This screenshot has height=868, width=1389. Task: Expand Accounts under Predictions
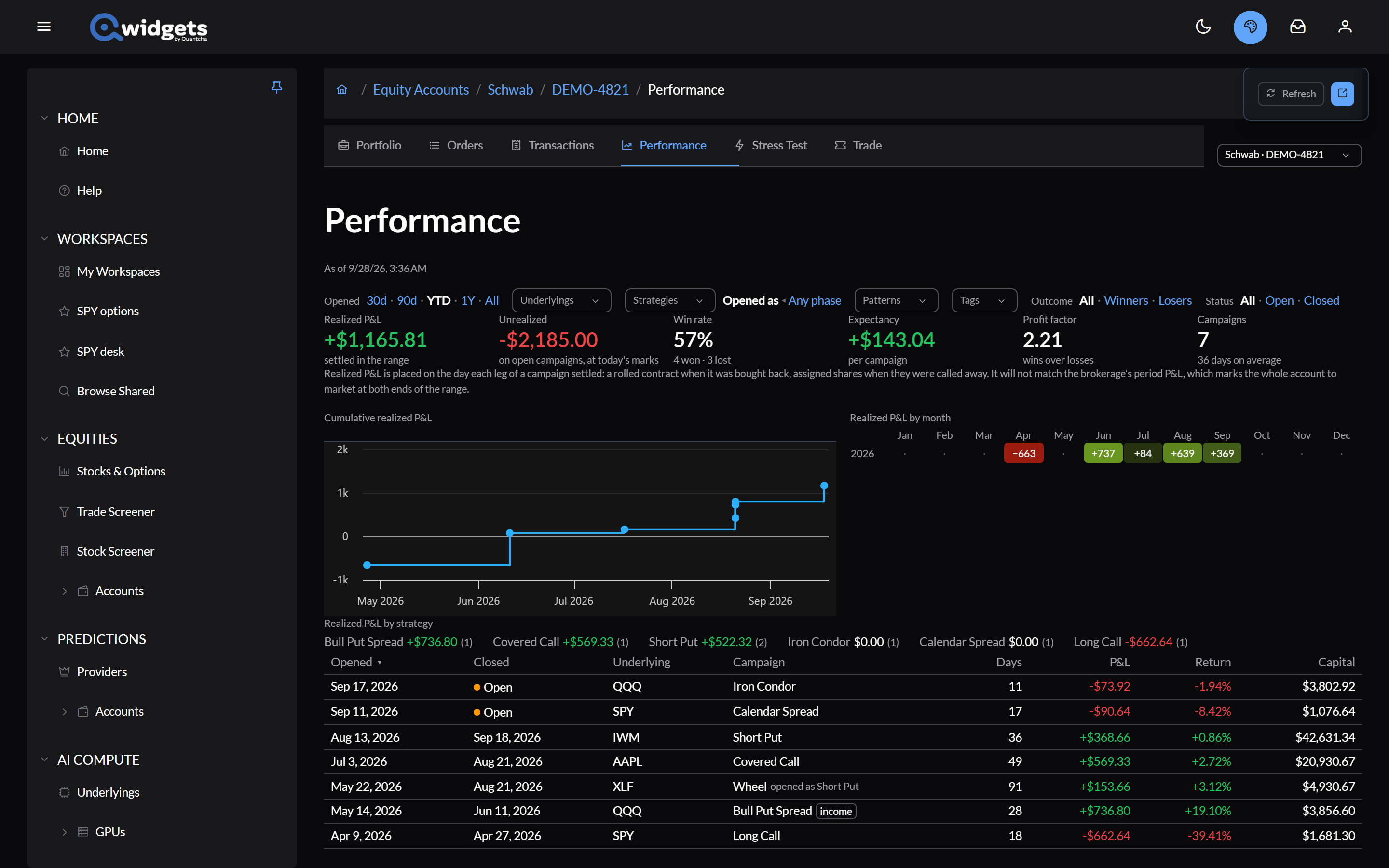[x=64, y=712]
